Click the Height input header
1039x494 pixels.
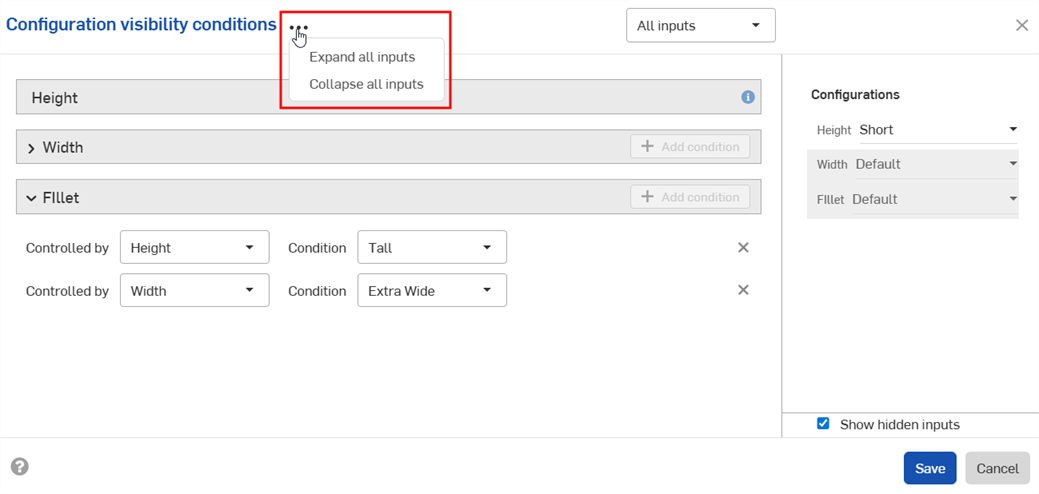(388, 97)
